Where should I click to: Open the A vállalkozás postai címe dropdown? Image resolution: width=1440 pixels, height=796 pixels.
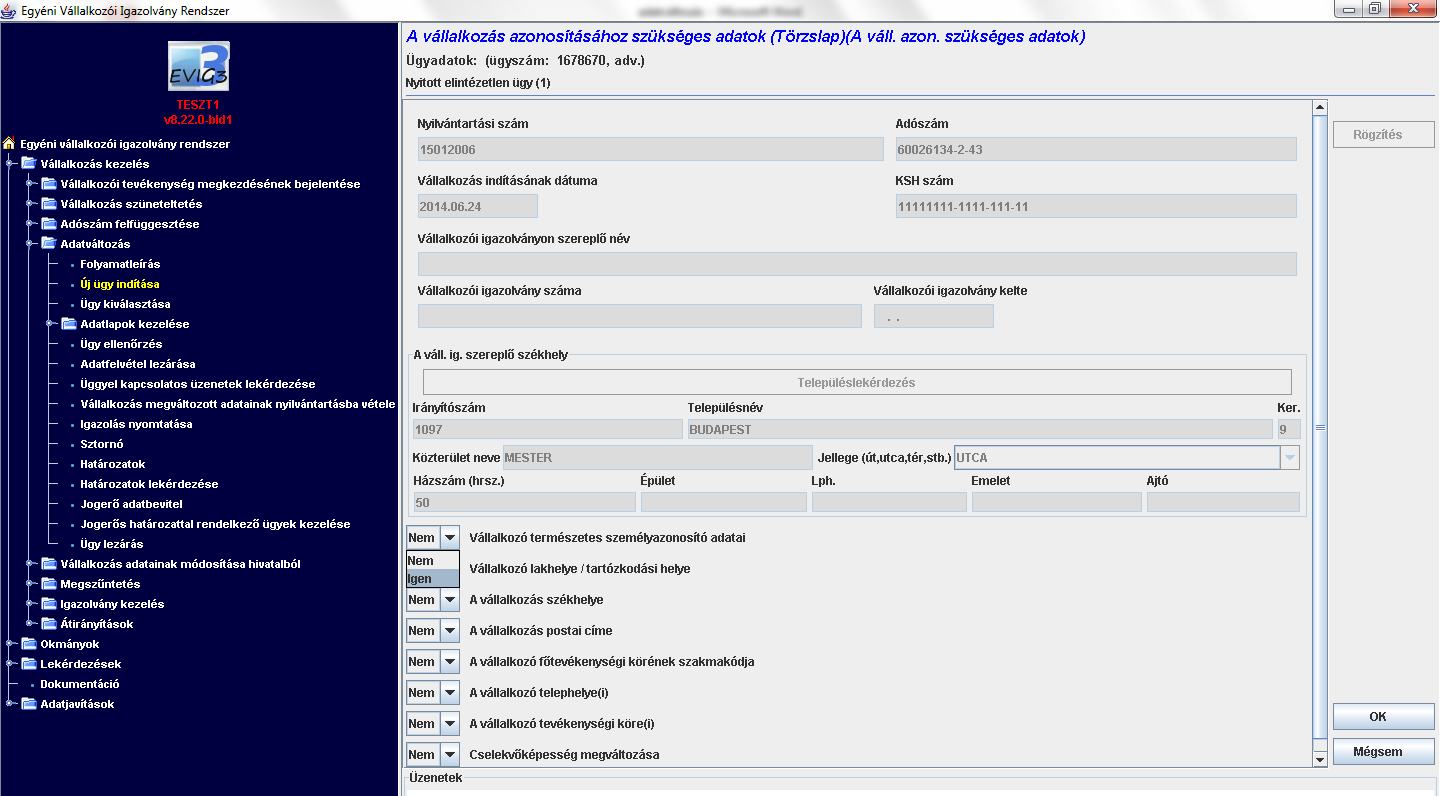point(450,631)
